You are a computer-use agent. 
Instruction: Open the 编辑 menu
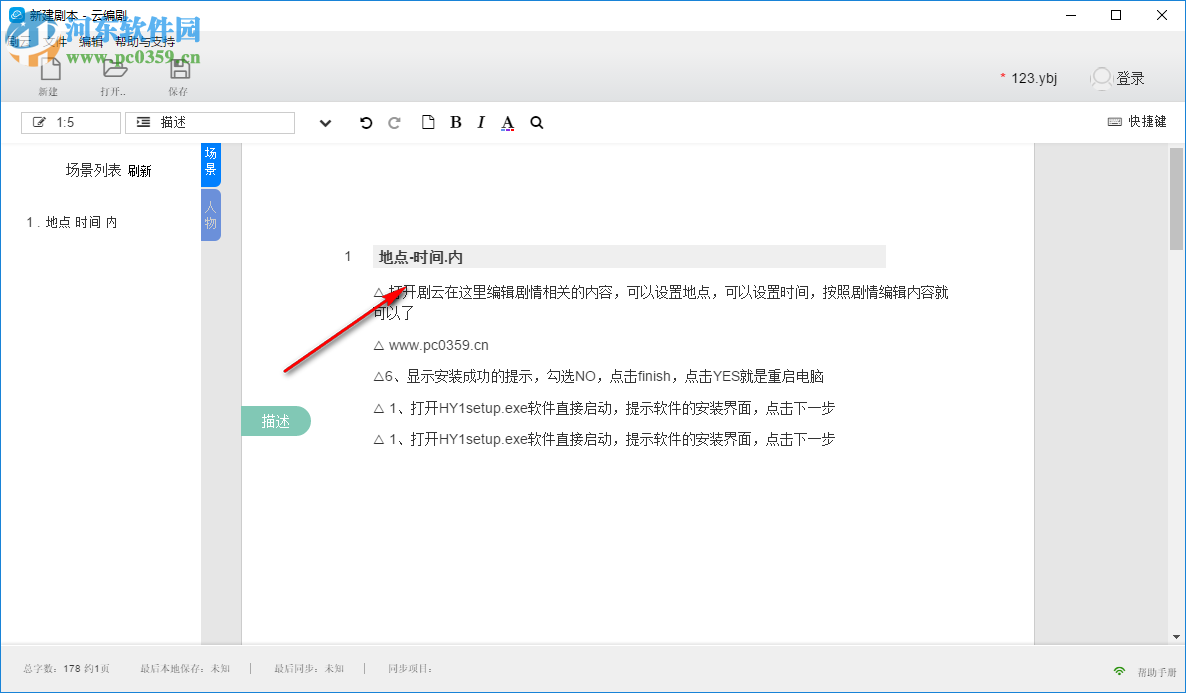90,42
